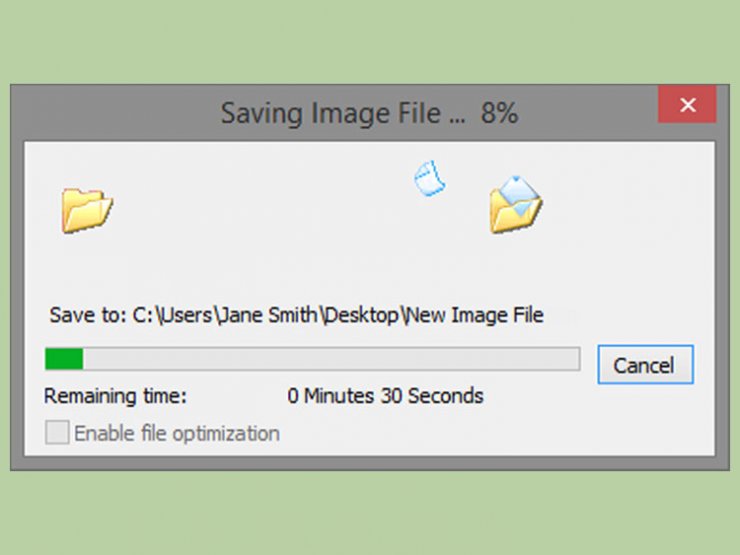Enable the file optimization checkbox

pos(57,432)
